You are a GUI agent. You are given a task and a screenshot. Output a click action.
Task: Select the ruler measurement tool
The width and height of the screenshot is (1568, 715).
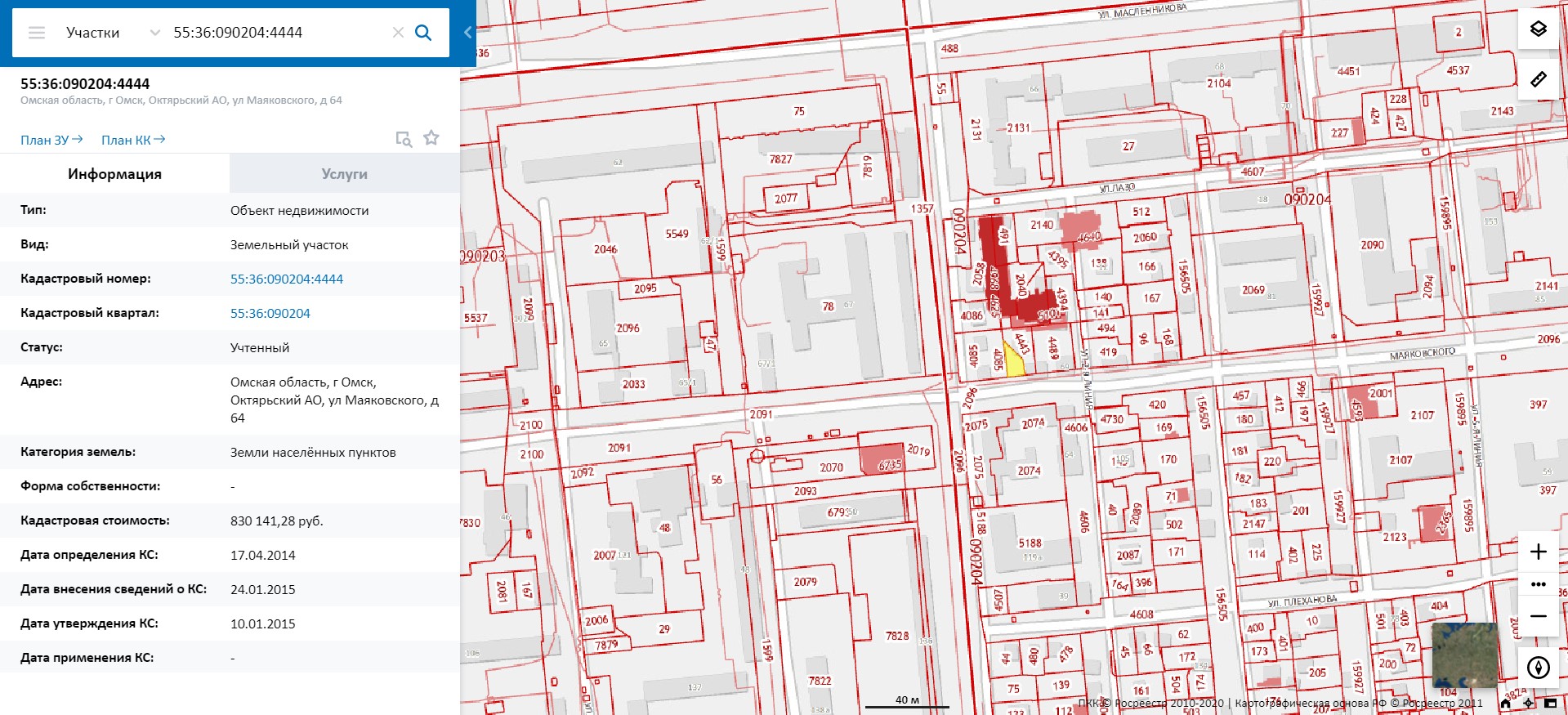coord(1538,79)
